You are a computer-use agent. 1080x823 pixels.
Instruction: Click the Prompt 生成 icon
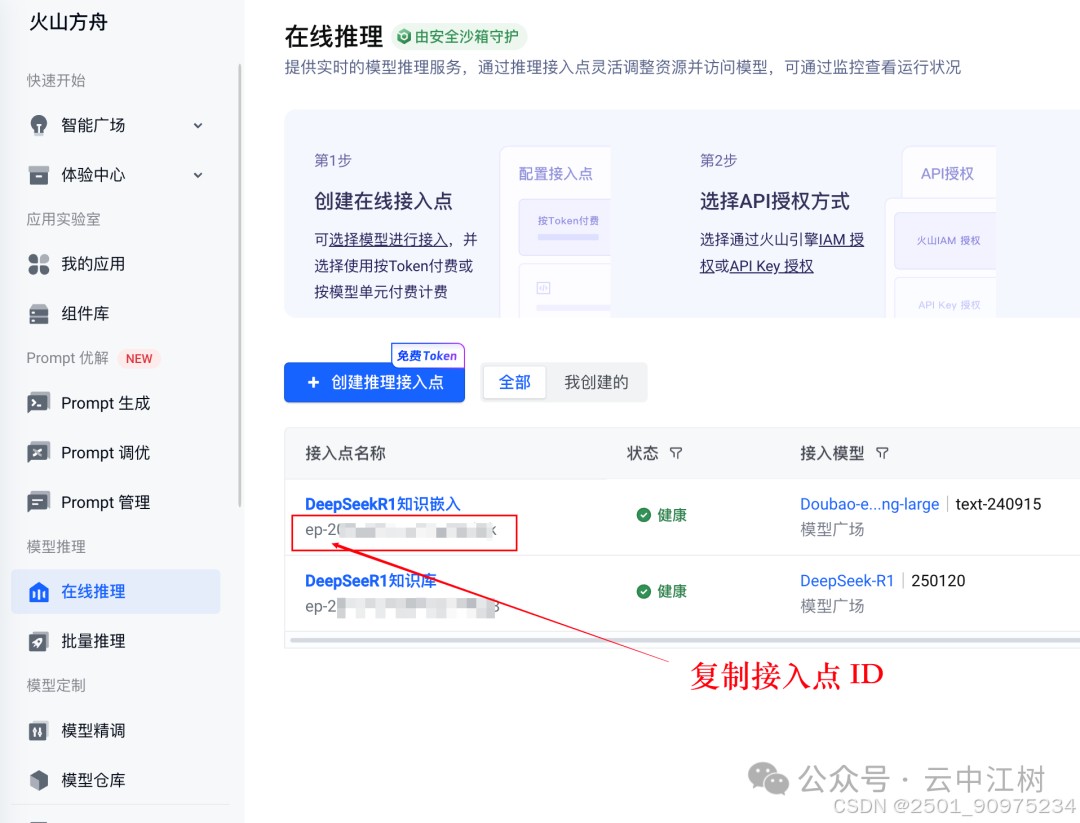(39, 403)
